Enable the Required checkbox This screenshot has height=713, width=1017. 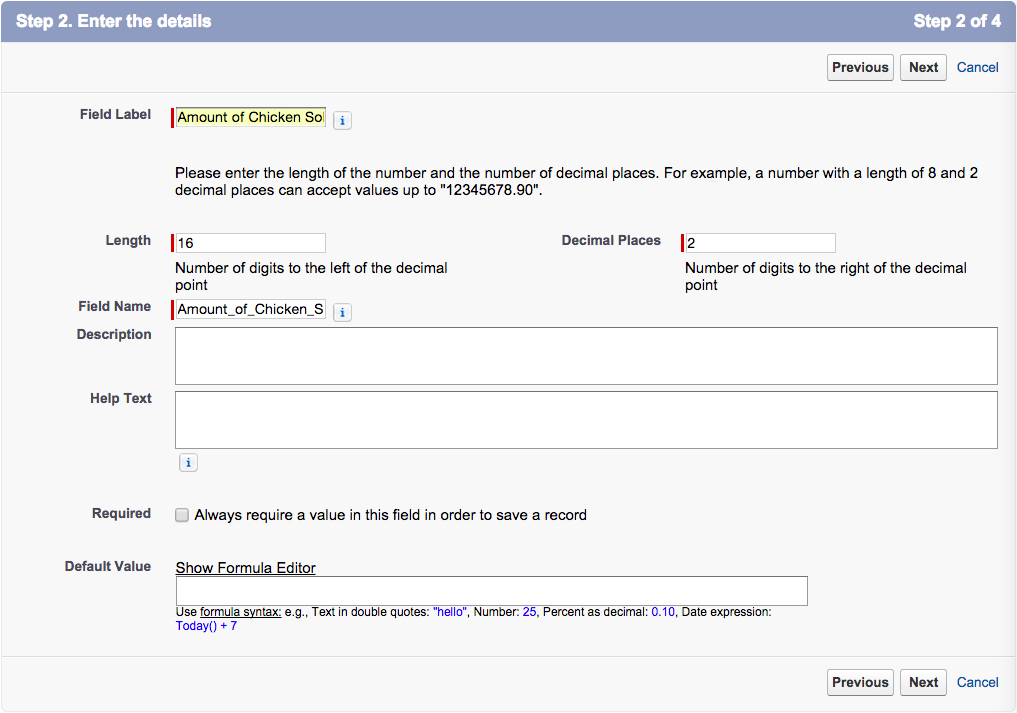tap(182, 515)
